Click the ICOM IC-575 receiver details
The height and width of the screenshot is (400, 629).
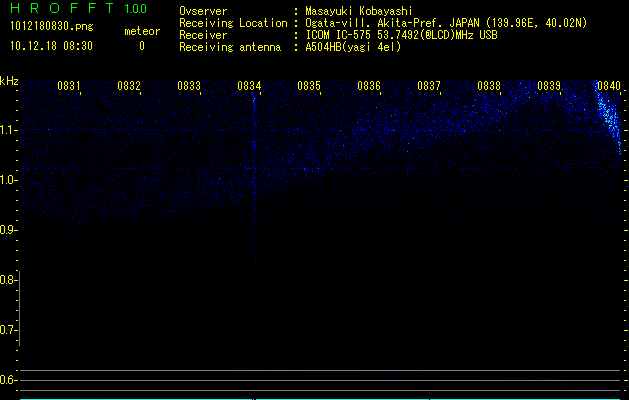tap(401, 35)
